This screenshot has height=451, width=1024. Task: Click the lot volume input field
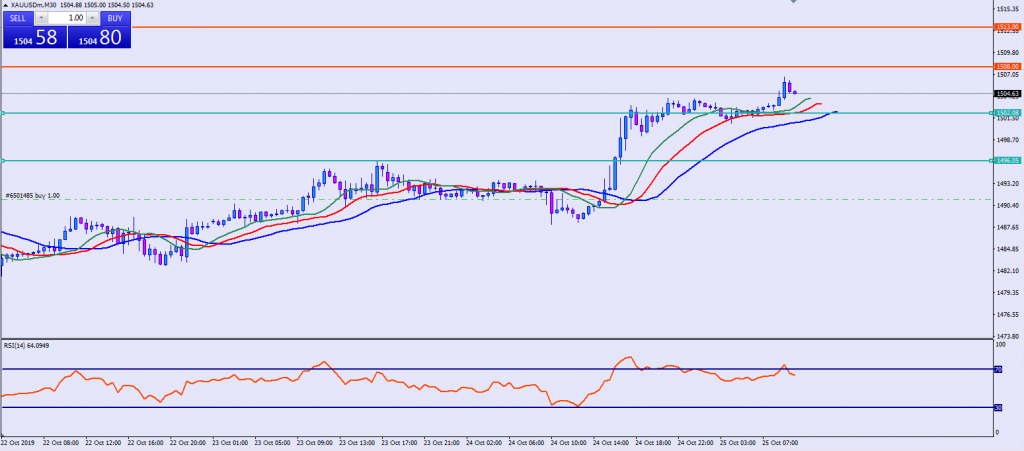[66, 18]
